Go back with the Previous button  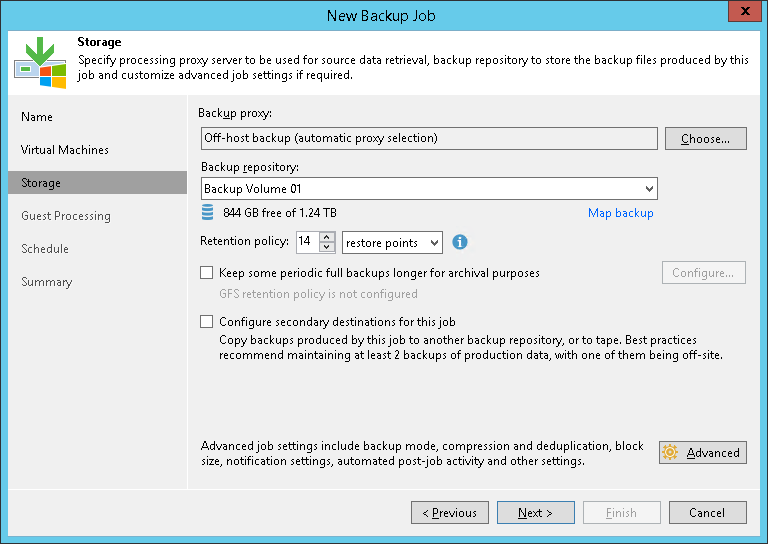tap(449, 513)
